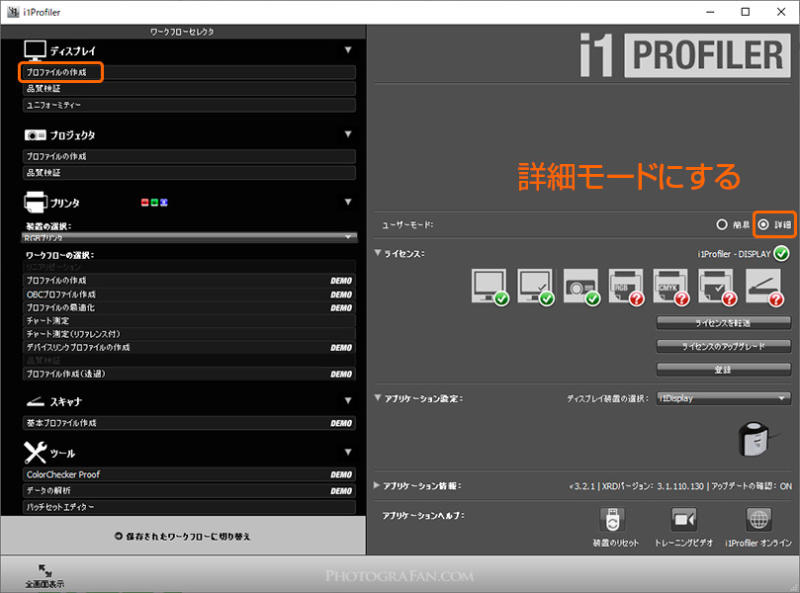
Task: Select デバイスリンクプロファイルの作成 workflow
Action: [x=189, y=348]
